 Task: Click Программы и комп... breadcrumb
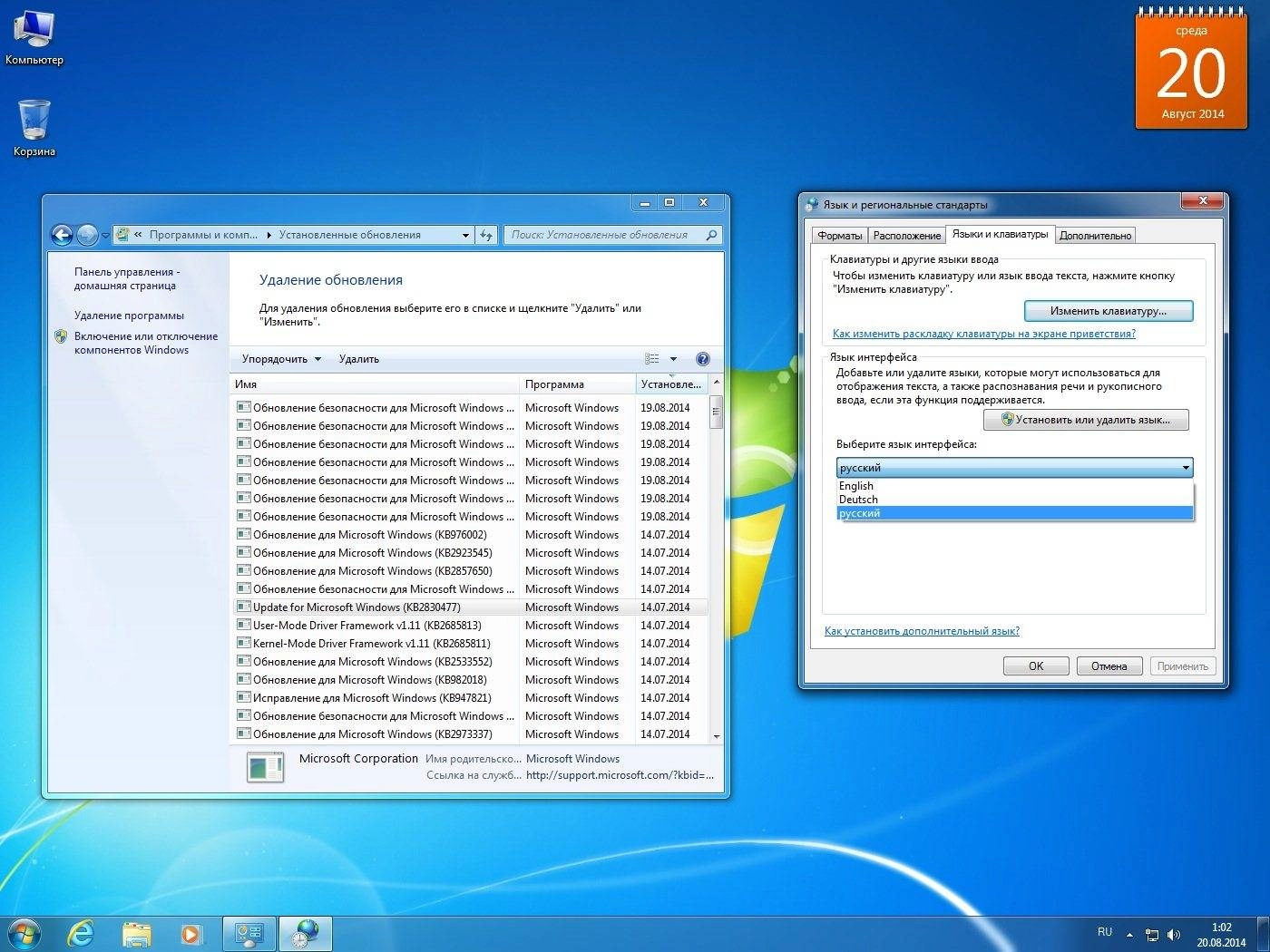[x=203, y=235]
